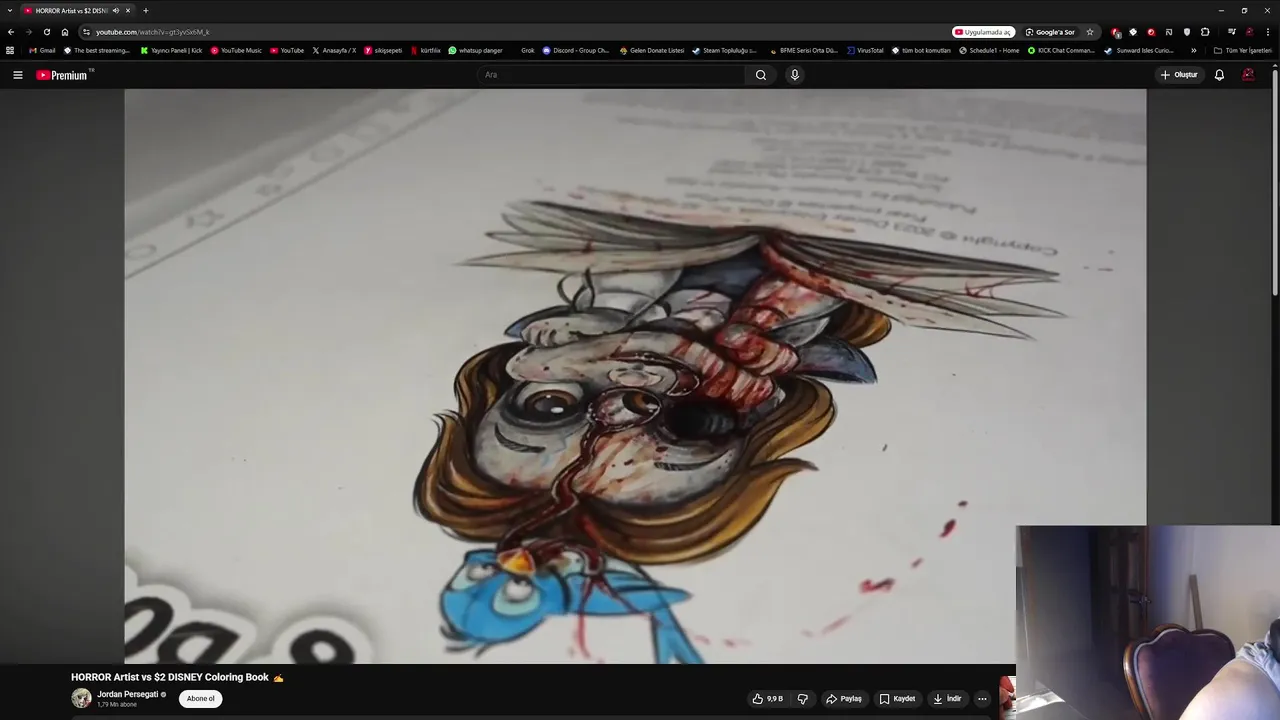Click the video player to pause
1280x720 pixels.
click(635, 376)
